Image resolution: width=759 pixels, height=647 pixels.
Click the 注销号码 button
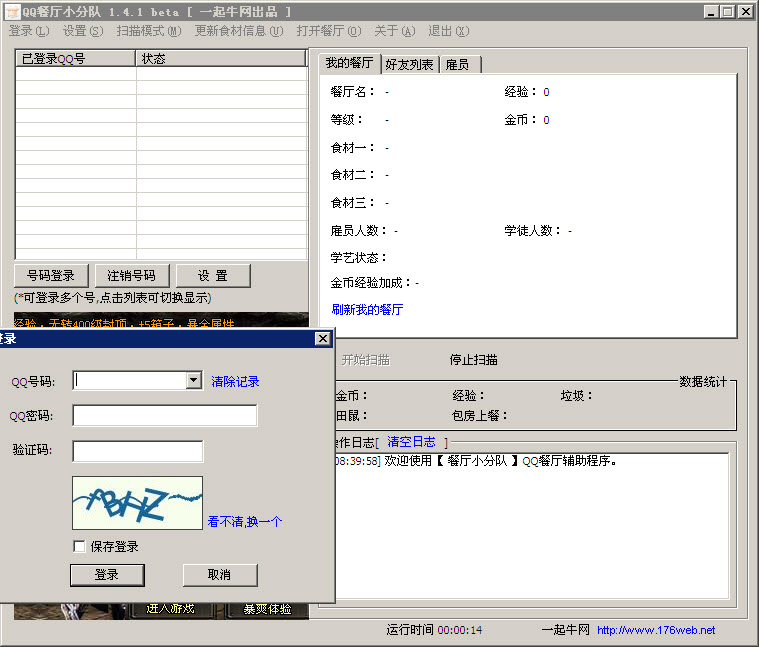click(x=132, y=276)
